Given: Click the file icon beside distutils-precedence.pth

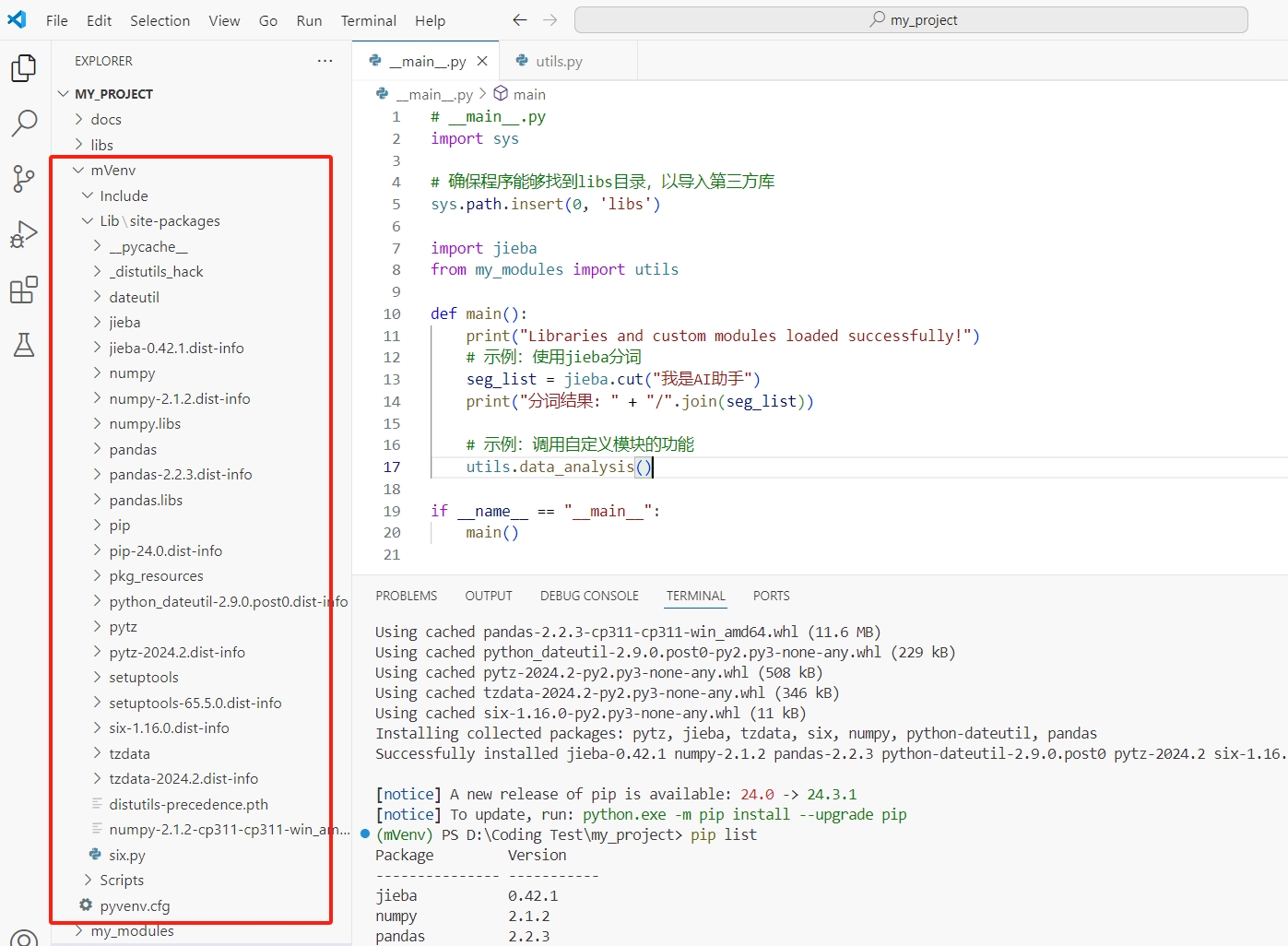Looking at the screenshot, I should pyautogui.click(x=97, y=804).
